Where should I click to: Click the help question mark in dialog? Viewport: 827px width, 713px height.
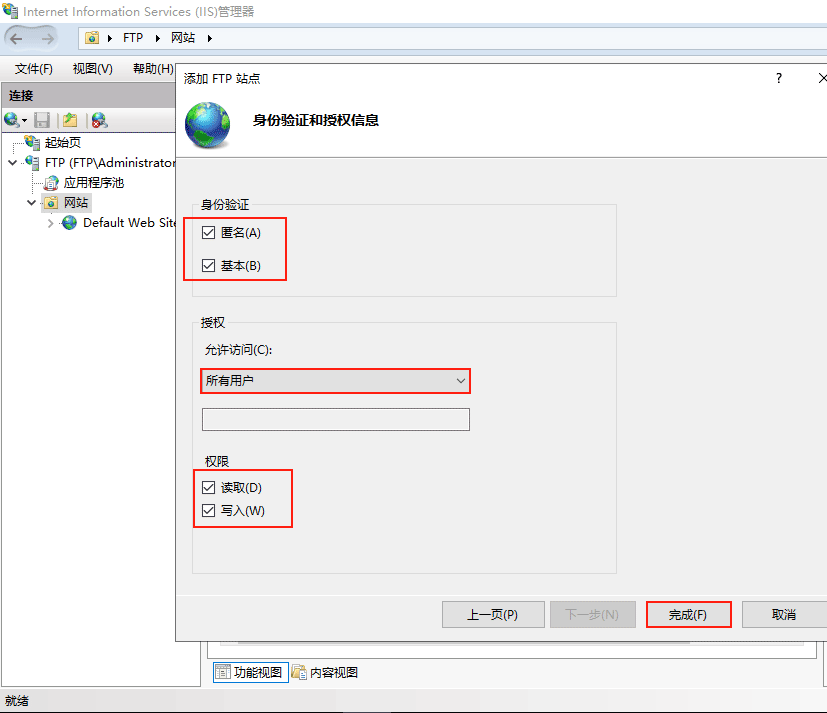coord(779,79)
